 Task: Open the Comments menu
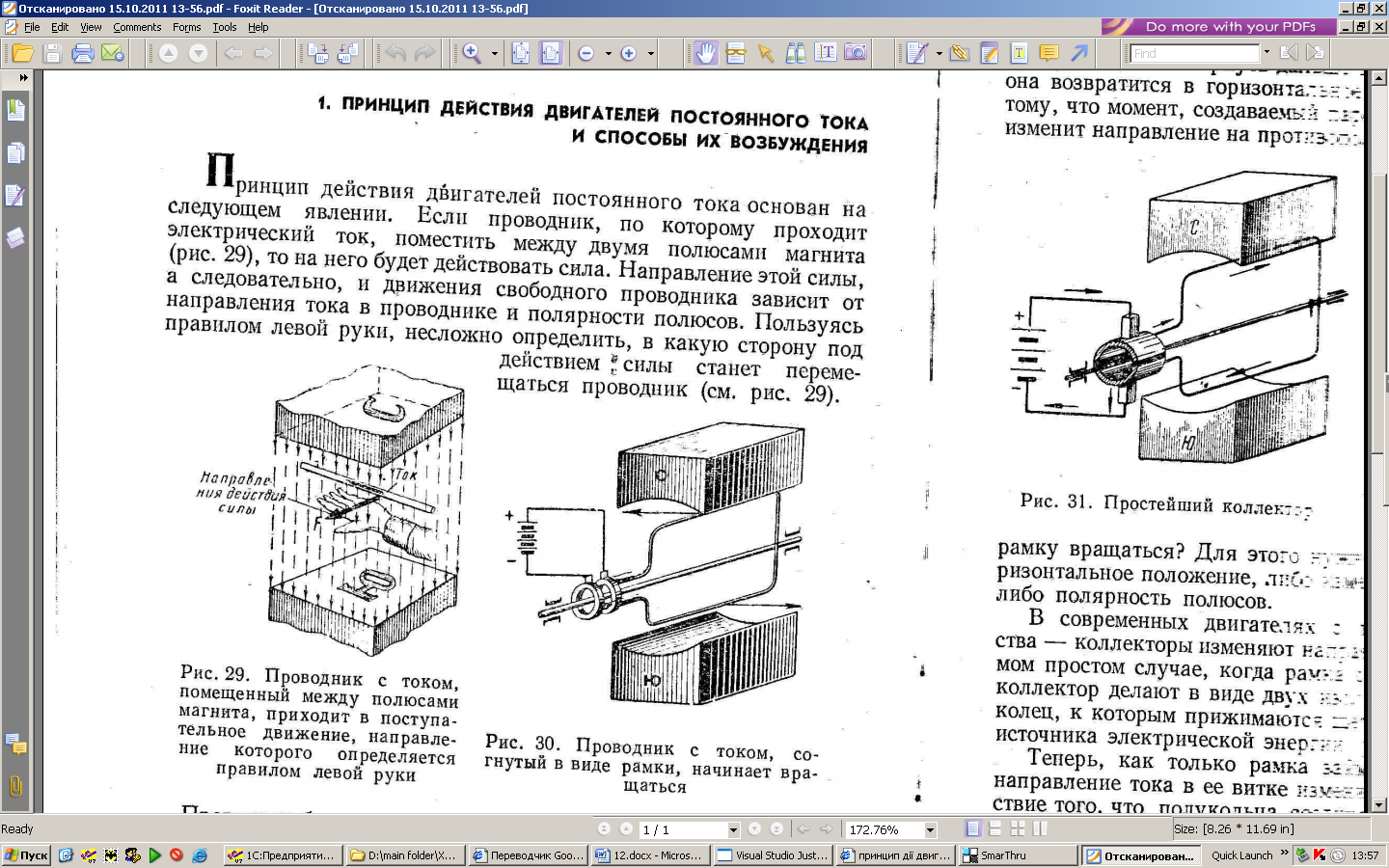coord(137,27)
